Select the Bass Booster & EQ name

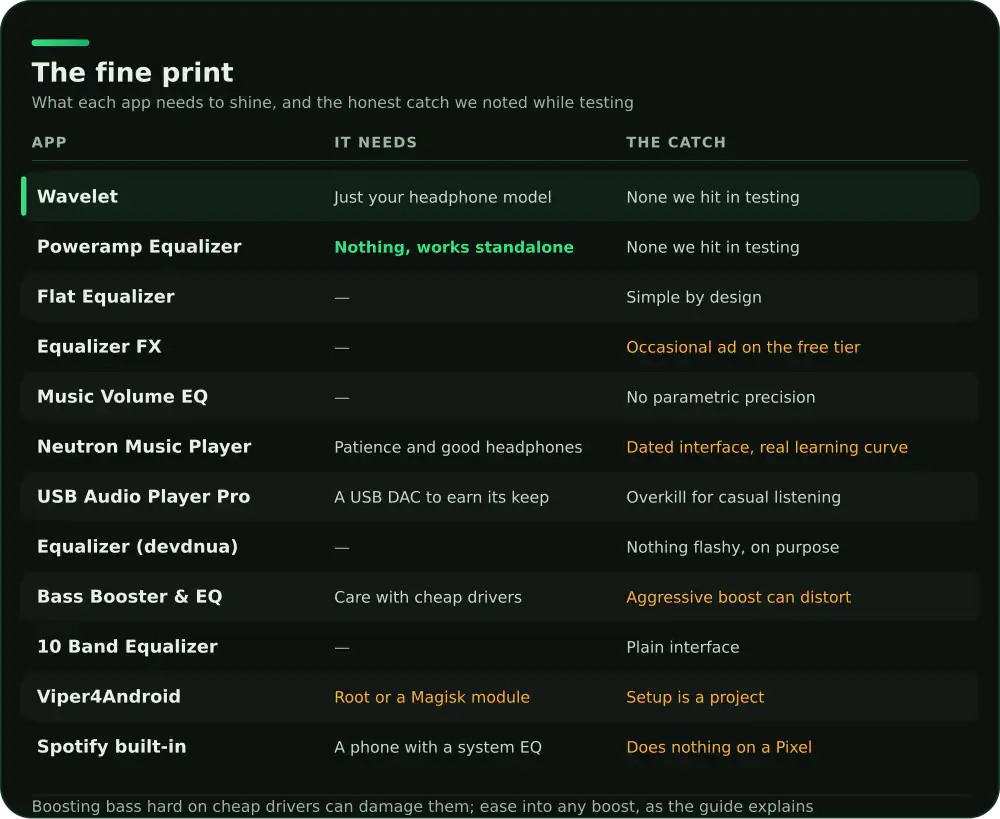click(129, 596)
